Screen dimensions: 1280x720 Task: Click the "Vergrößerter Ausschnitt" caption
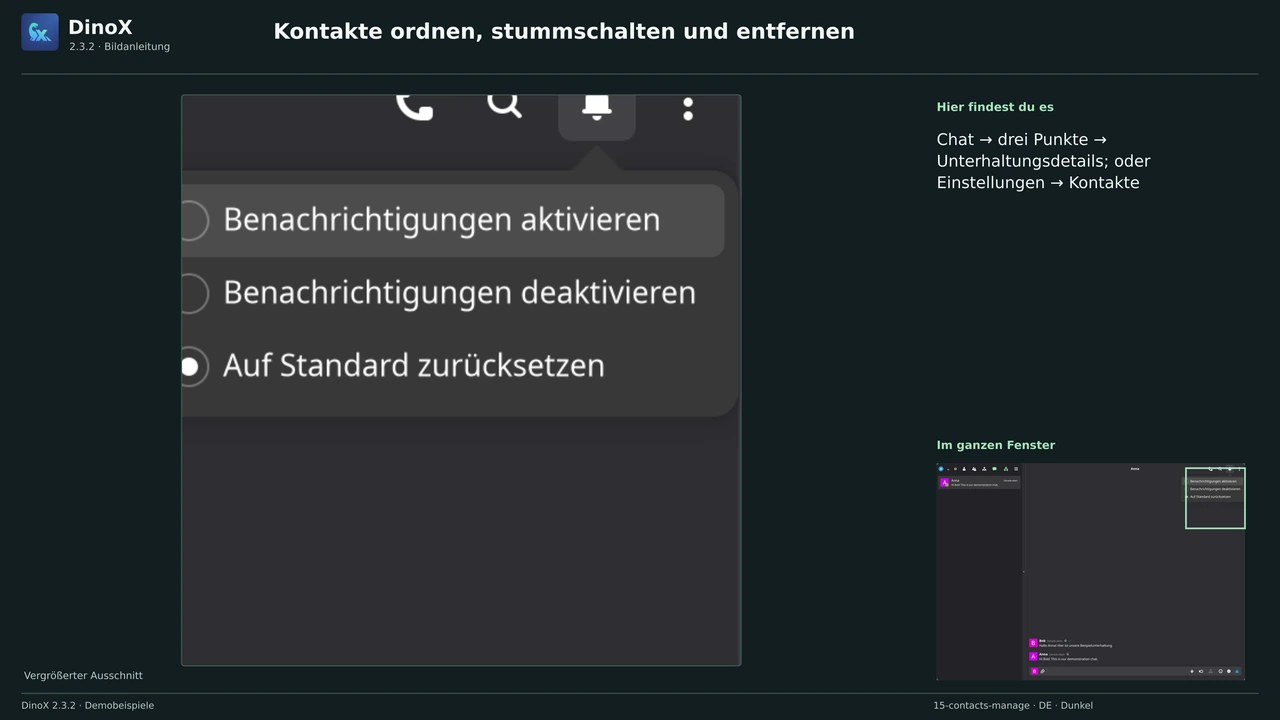coord(84,676)
